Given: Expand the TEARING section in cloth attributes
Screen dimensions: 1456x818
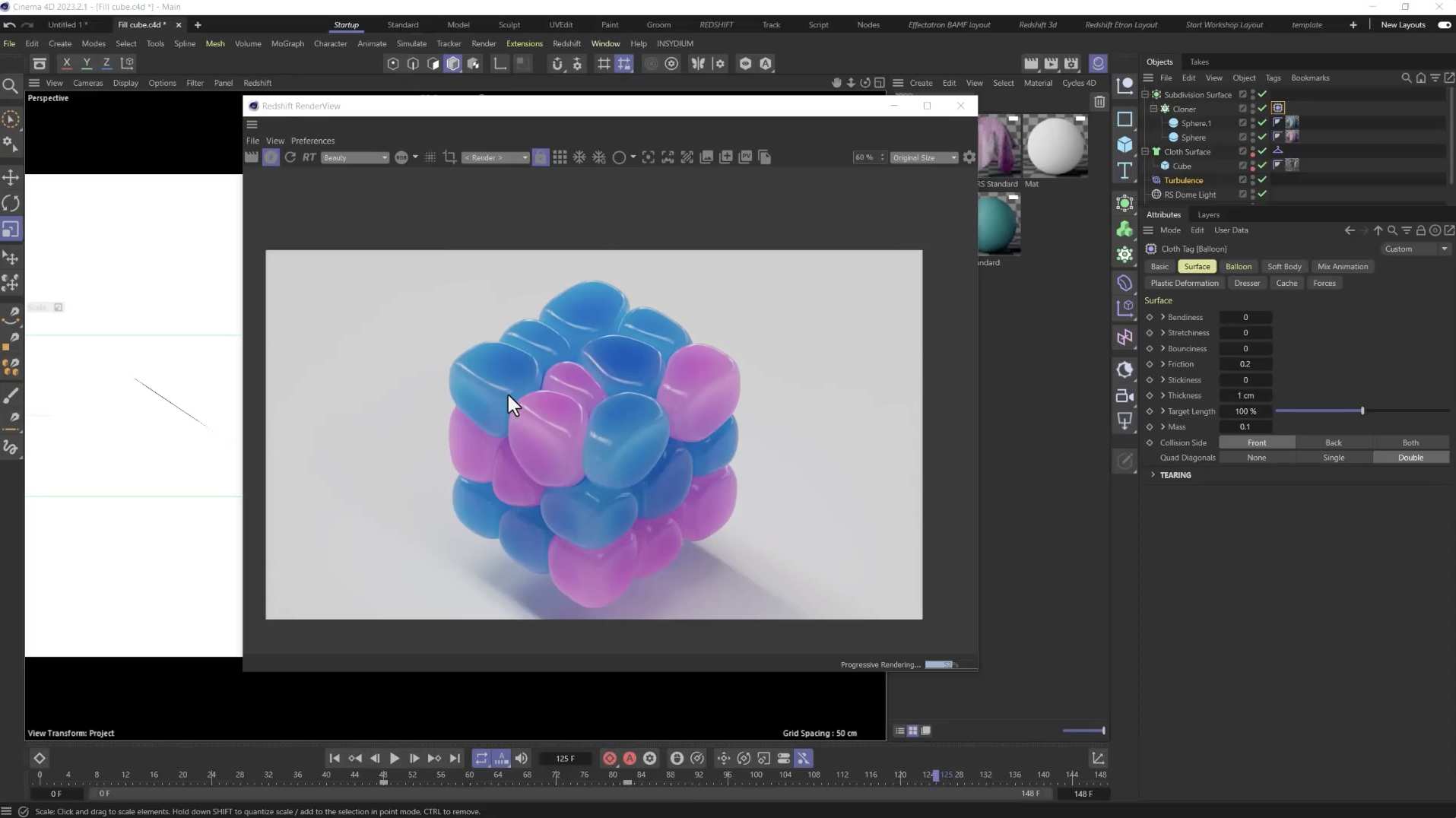Looking at the screenshot, I should 1153,475.
